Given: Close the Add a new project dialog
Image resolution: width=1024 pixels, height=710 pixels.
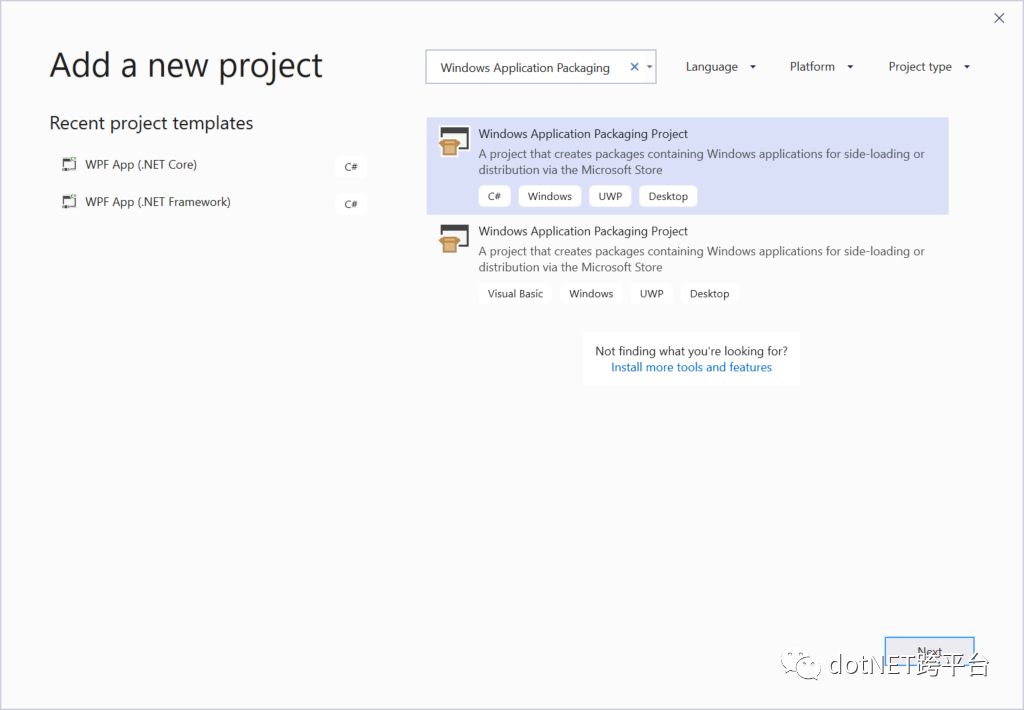Looking at the screenshot, I should (999, 18).
